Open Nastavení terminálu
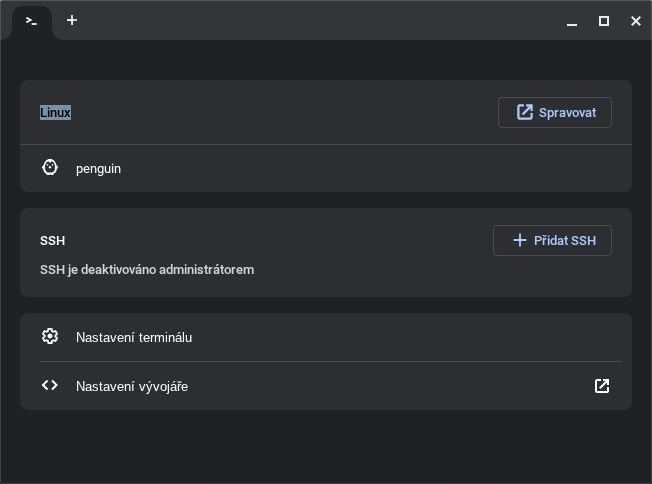The image size is (652, 484). [x=326, y=337]
